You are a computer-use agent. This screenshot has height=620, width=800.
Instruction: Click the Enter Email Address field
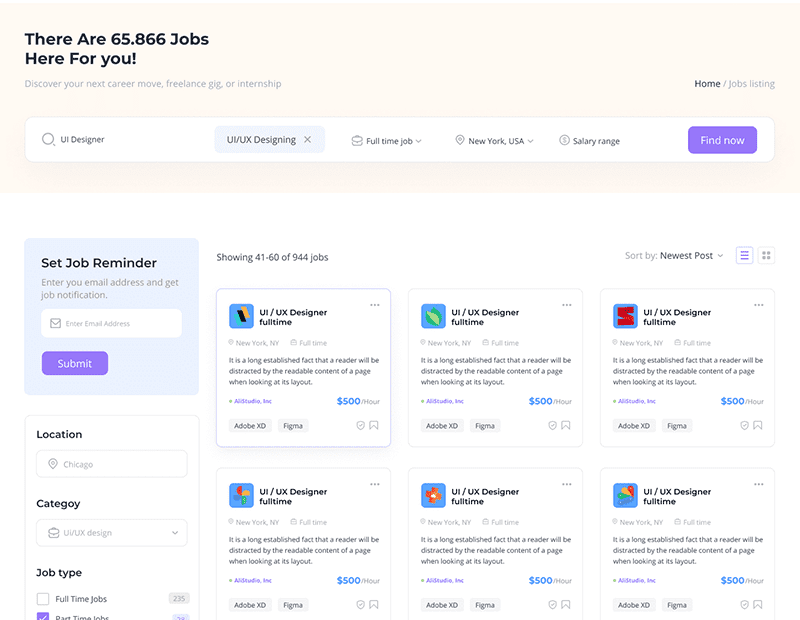pyautogui.click(x=111, y=323)
